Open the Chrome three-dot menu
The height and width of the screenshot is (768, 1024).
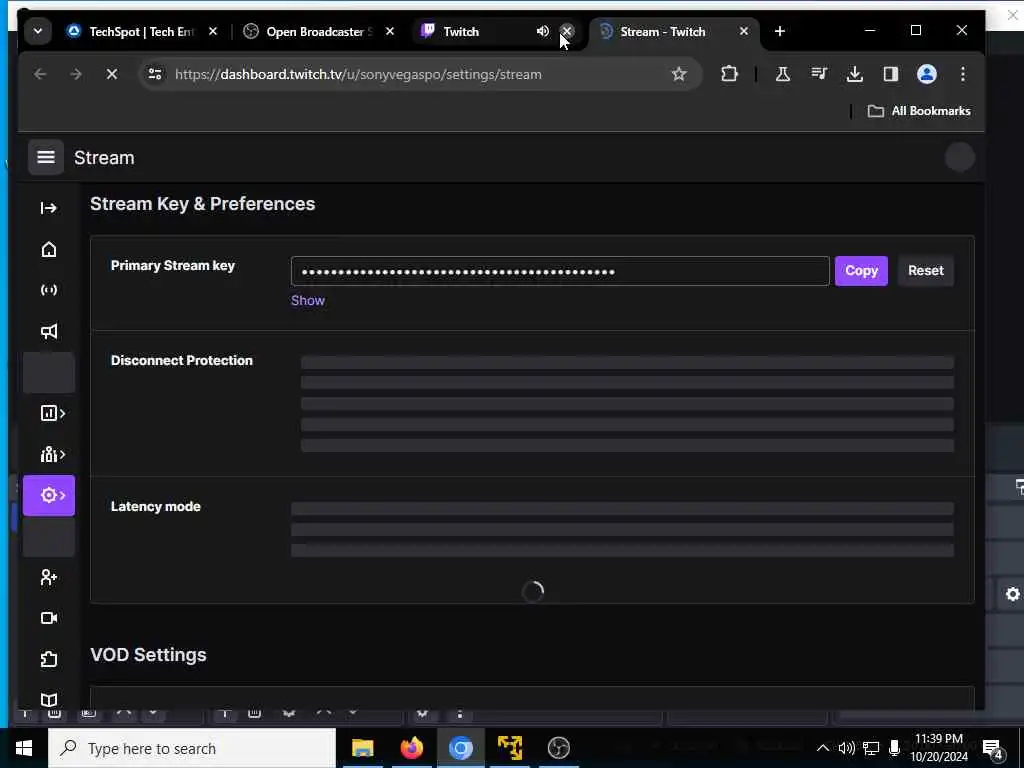(x=963, y=74)
